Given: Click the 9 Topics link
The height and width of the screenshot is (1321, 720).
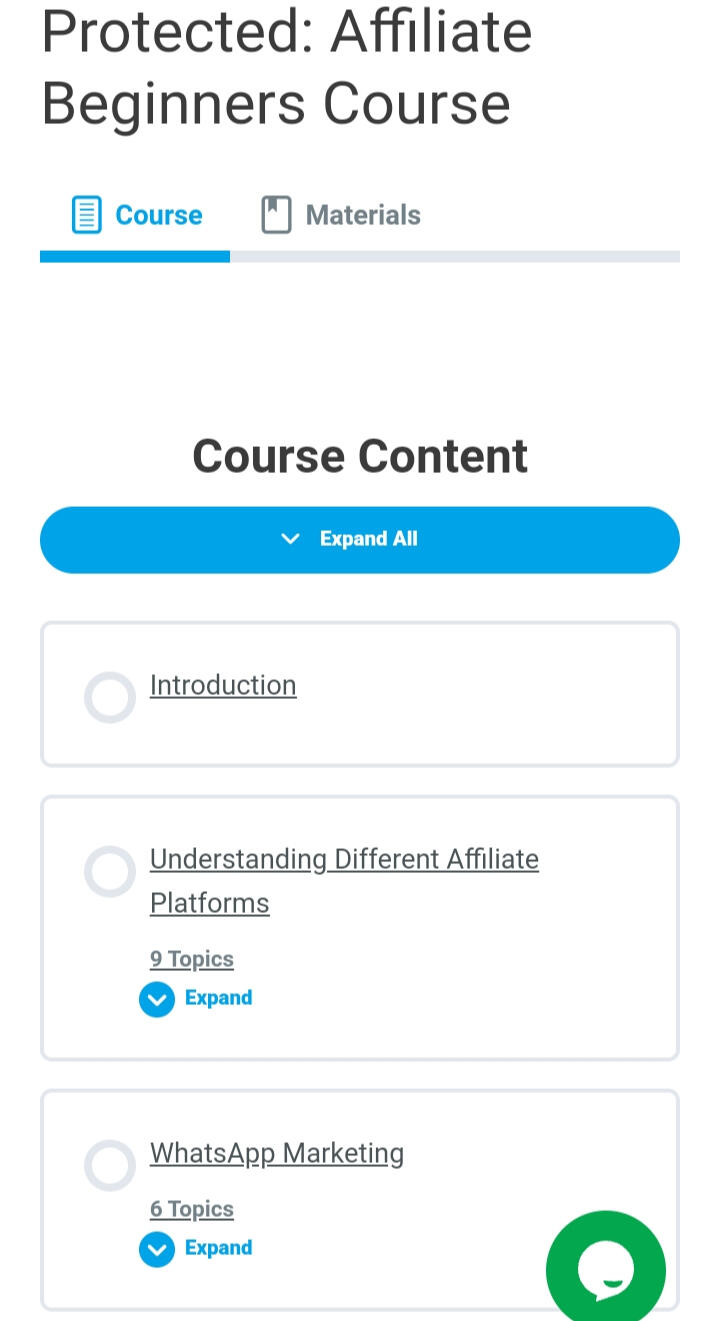Looking at the screenshot, I should 192,959.
